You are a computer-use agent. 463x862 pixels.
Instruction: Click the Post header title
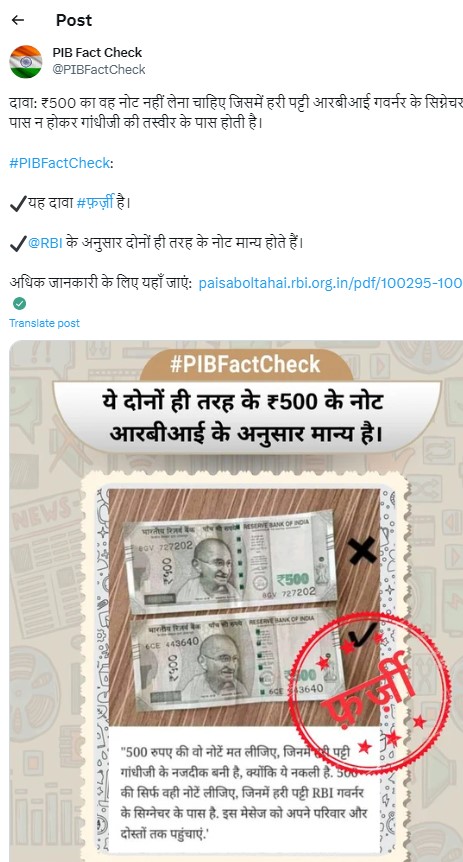pos(74,20)
